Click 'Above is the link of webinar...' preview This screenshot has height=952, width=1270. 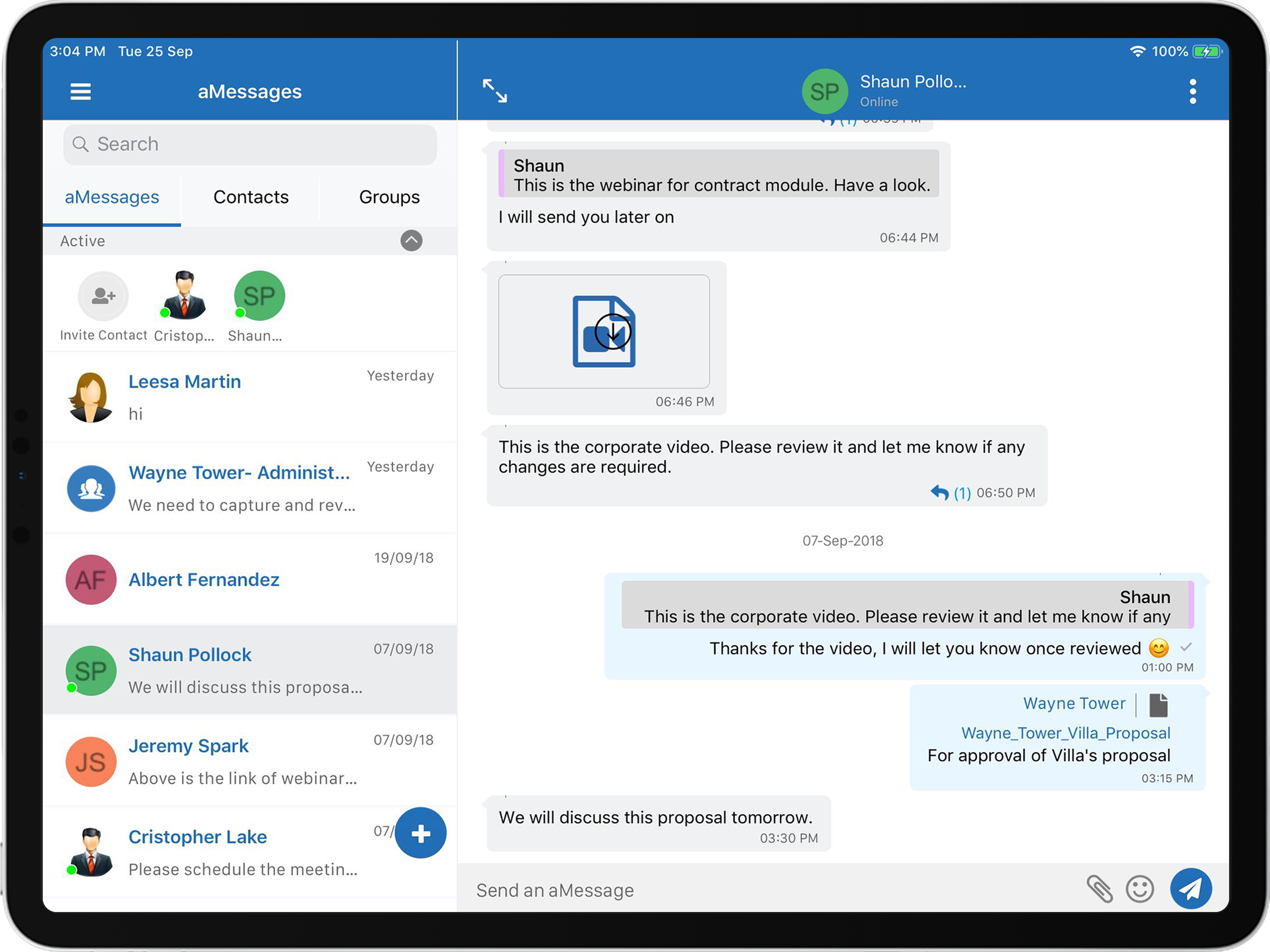[x=242, y=778]
